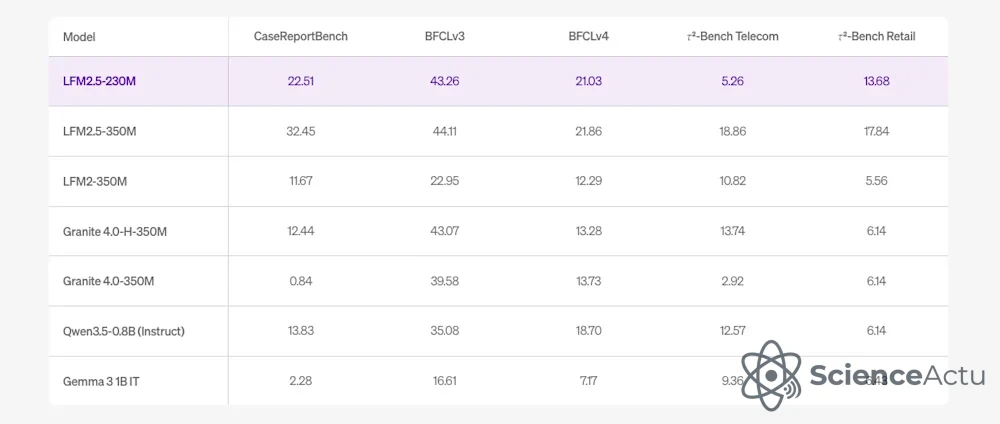Select the Granite 4.0-350M row label

[x=108, y=281]
